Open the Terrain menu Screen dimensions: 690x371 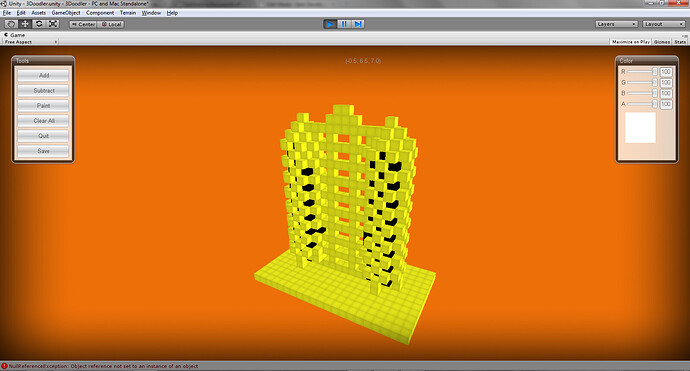coord(128,13)
